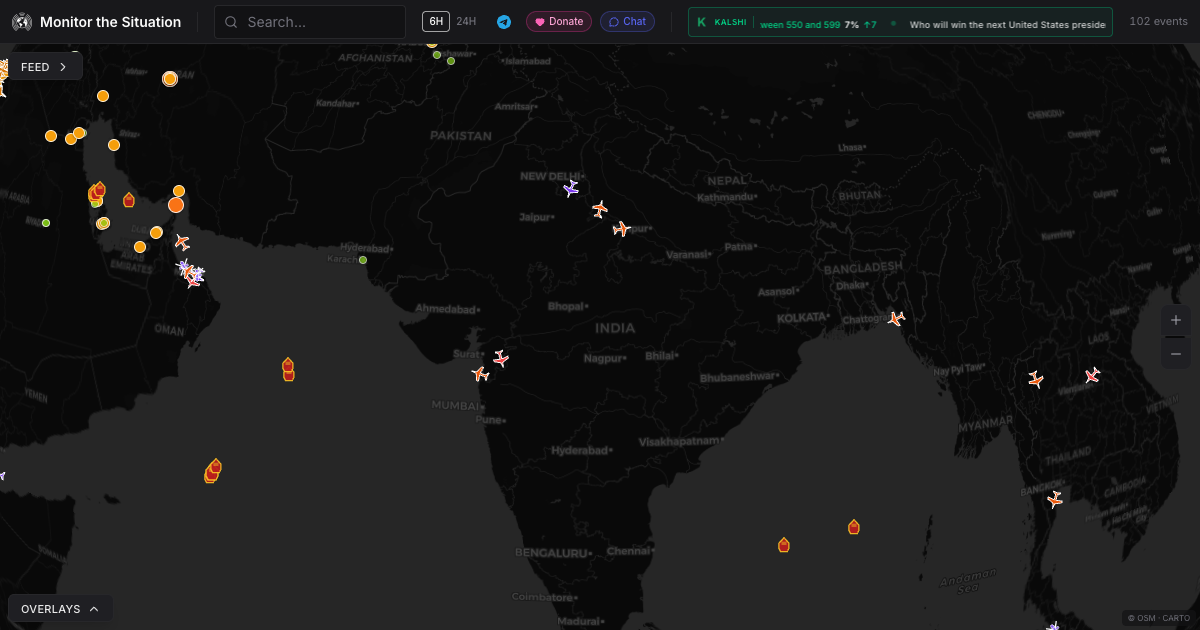Toggle the green event dot near Karachi

click(362, 259)
